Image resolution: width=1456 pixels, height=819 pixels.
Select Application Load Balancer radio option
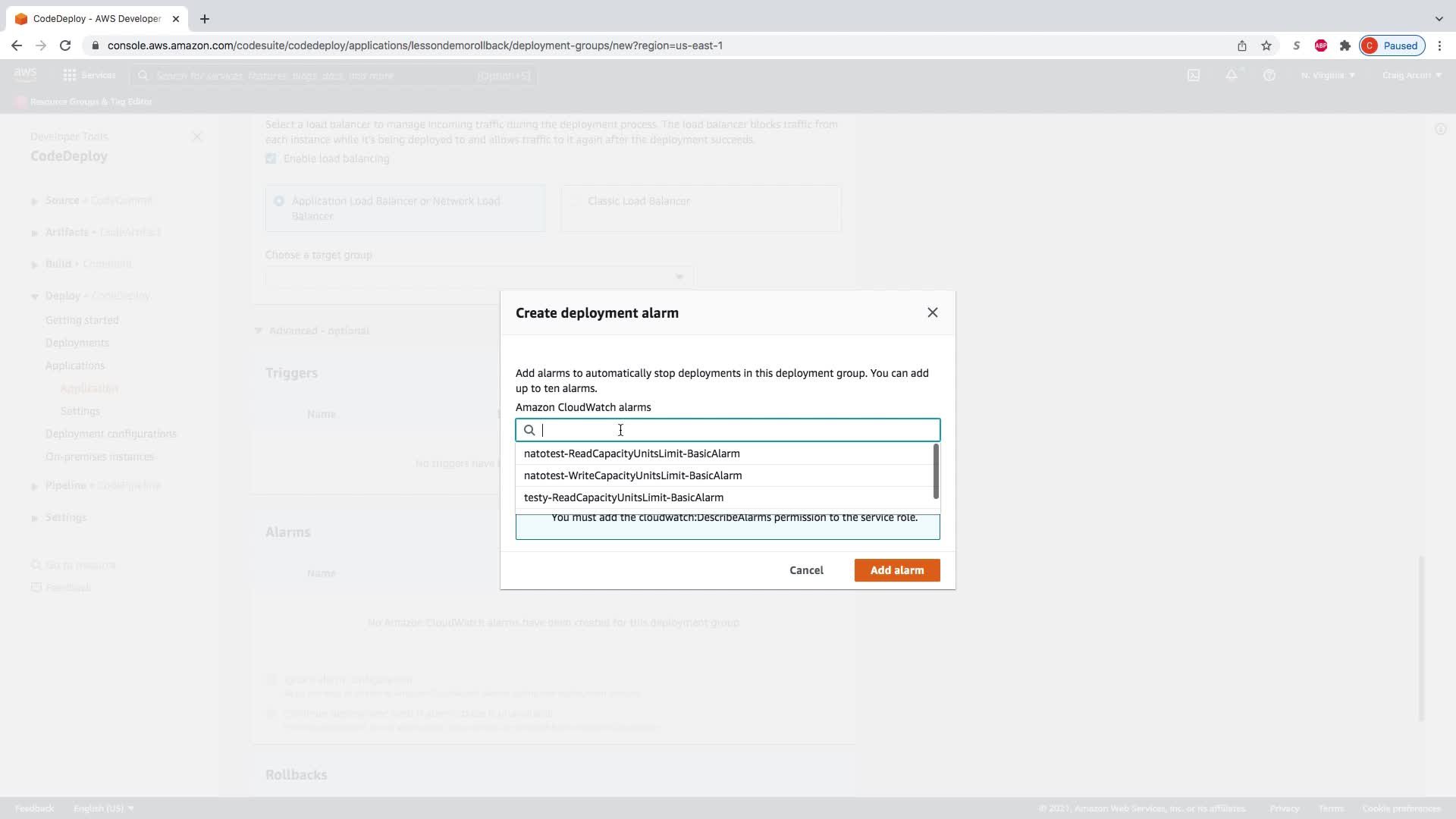(279, 201)
